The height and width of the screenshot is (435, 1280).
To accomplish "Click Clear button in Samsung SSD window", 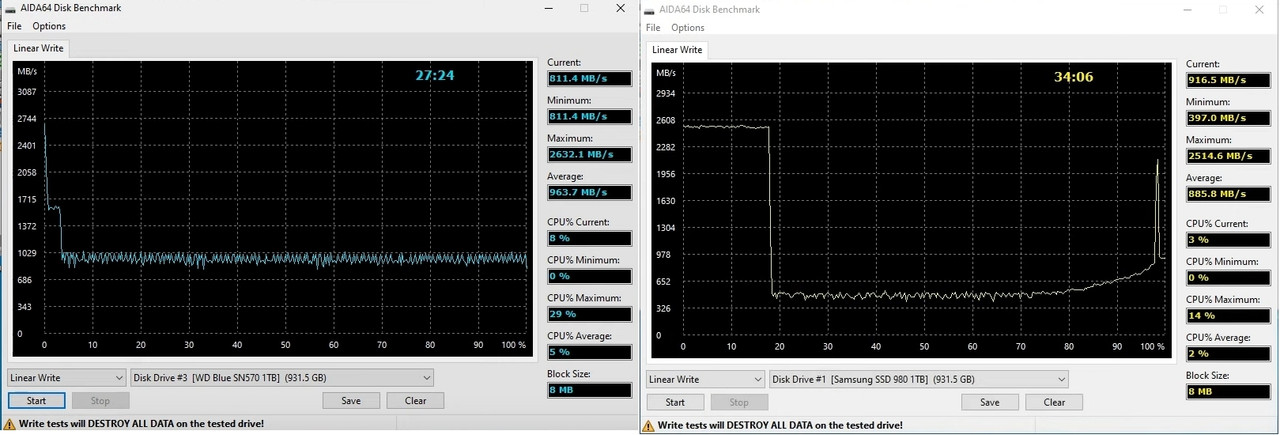I will click(x=1054, y=402).
